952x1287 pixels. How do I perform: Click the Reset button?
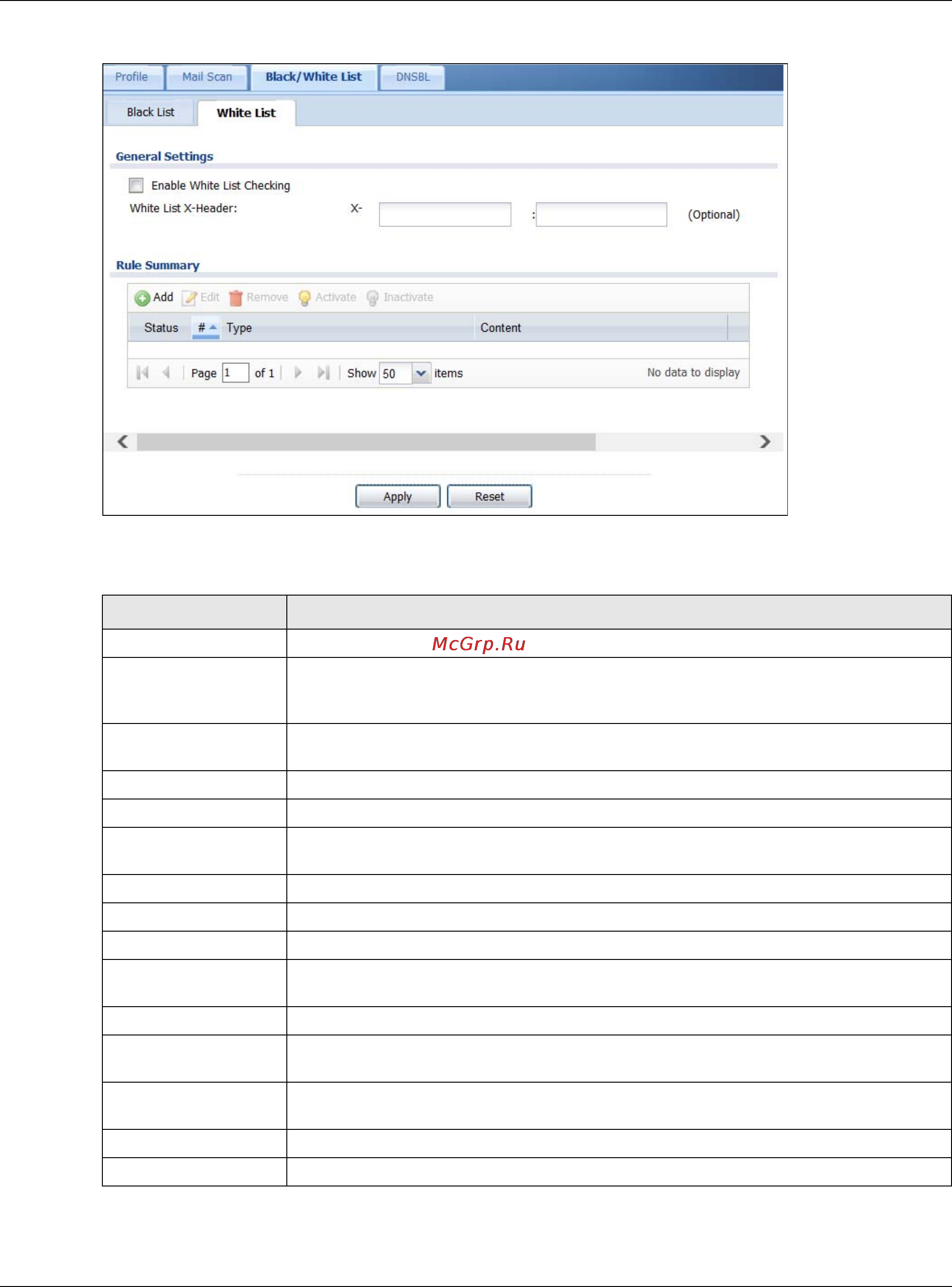tap(489, 497)
